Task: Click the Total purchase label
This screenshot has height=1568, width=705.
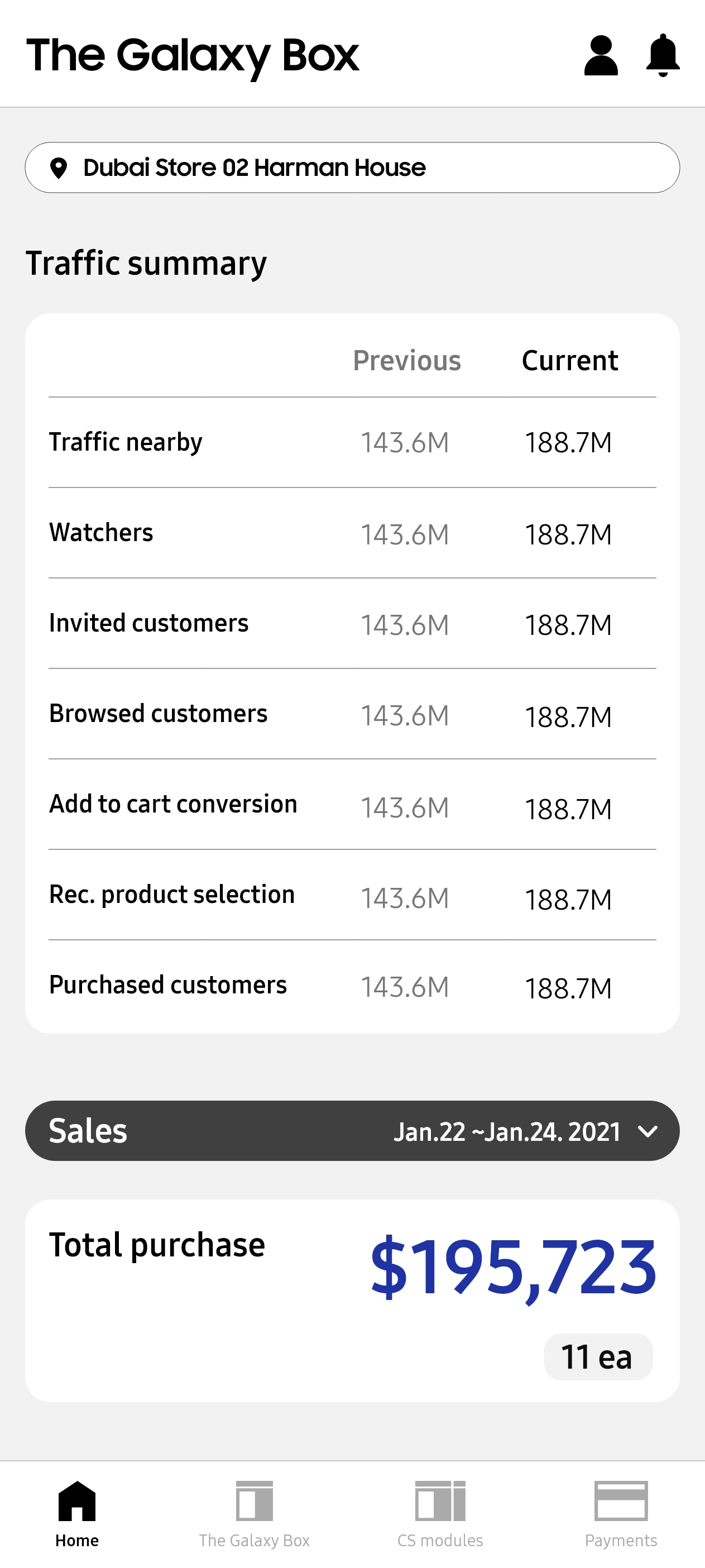Action: click(x=157, y=1245)
